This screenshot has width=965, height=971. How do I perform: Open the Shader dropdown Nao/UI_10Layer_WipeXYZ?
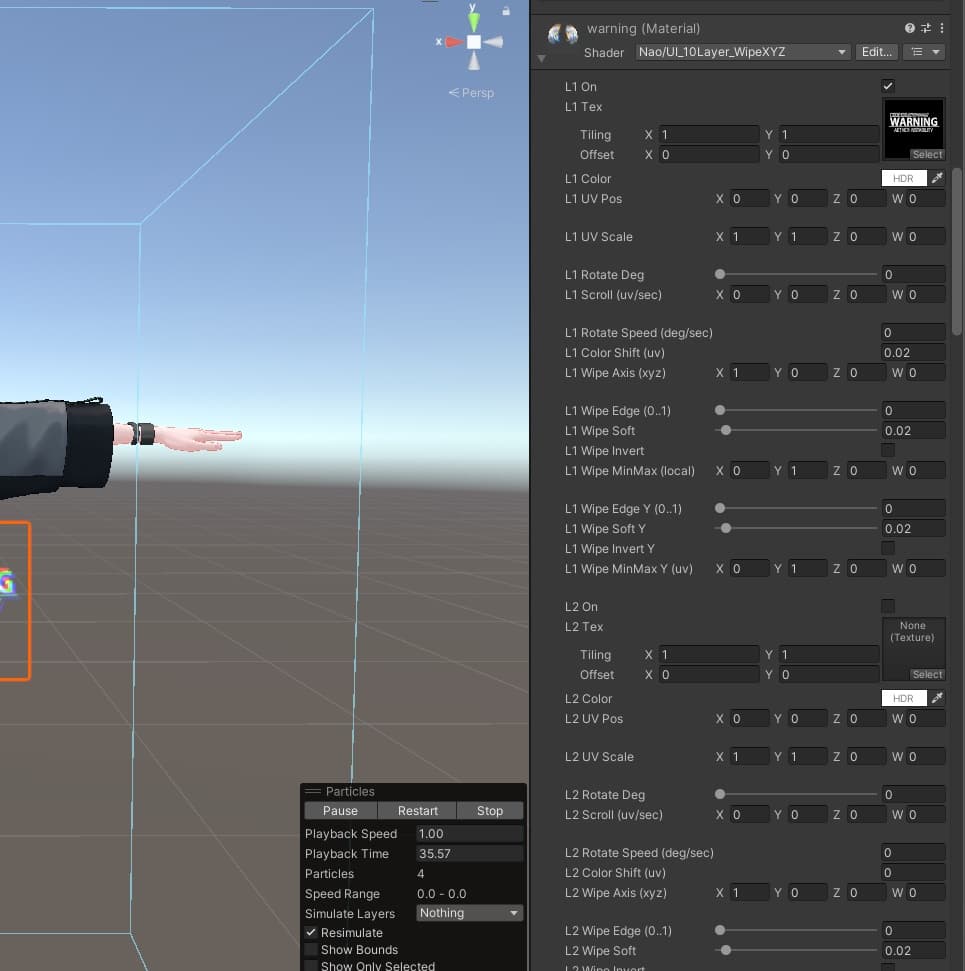pyautogui.click(x=742, y=52)
